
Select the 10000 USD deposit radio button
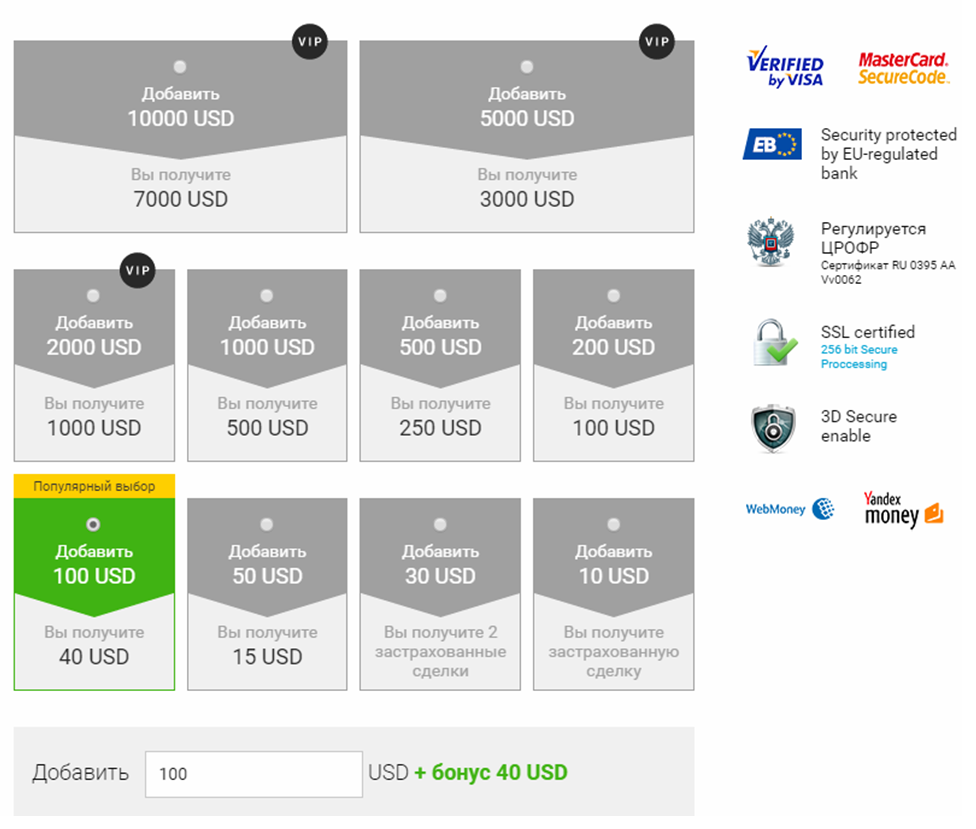[180, 67]
